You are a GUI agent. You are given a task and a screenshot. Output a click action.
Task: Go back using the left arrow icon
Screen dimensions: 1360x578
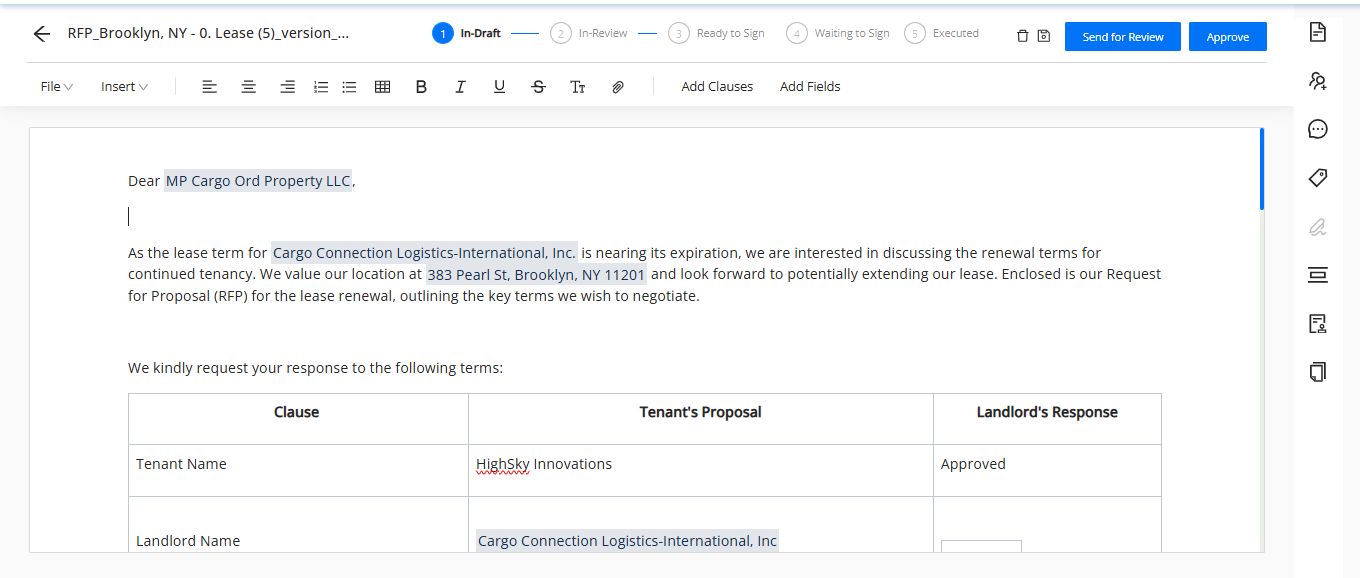[x=41, y=34]
